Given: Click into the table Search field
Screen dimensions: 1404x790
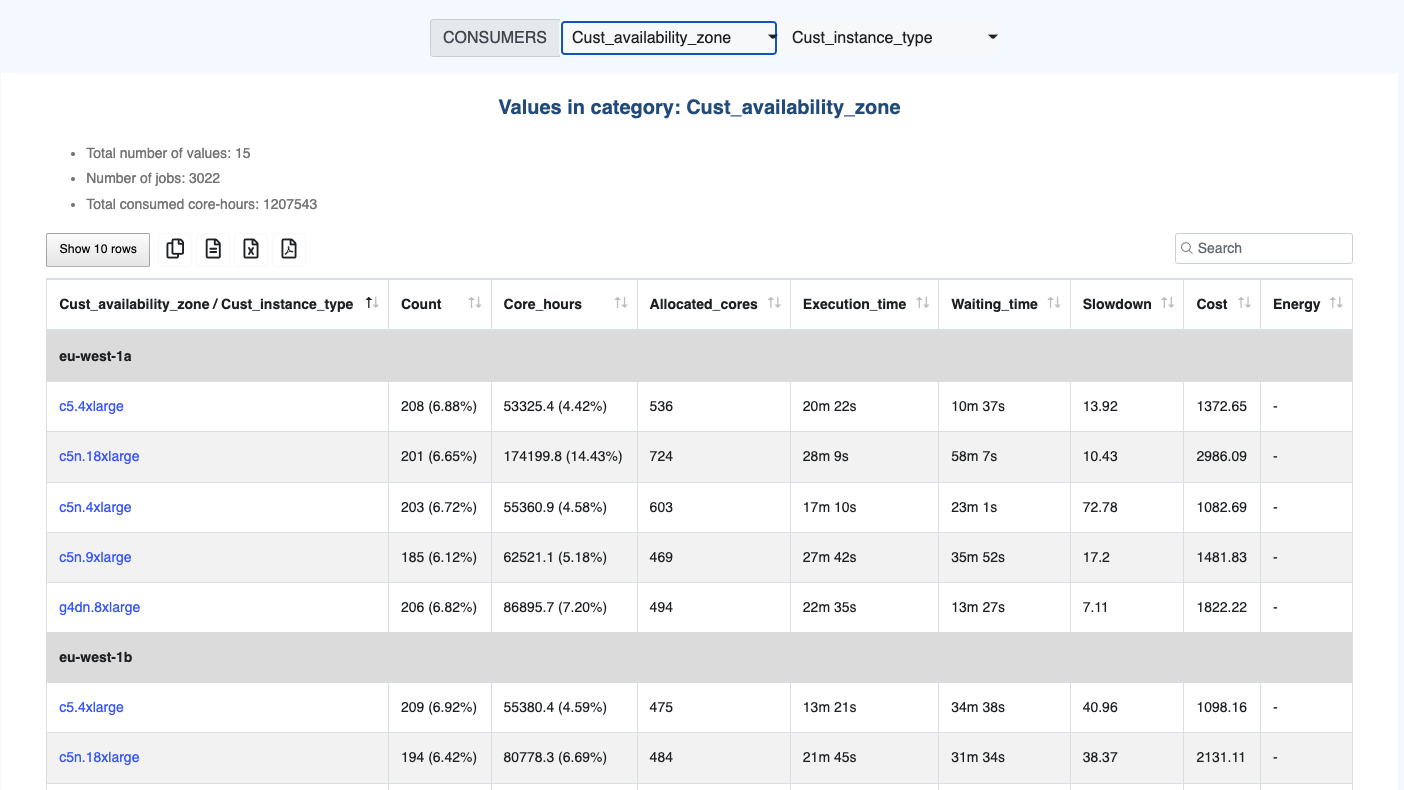Looking at the screenshot, I should (x=1270, y=248).
